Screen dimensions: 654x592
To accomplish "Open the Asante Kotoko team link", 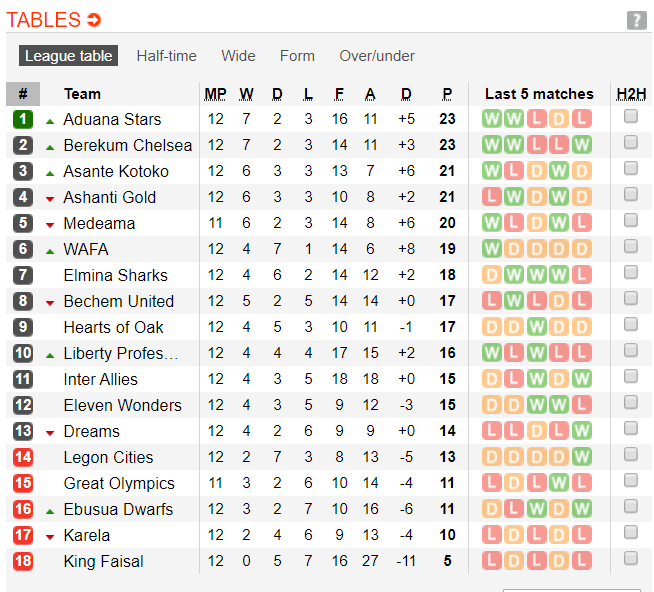I will click(x=116, y=171).
